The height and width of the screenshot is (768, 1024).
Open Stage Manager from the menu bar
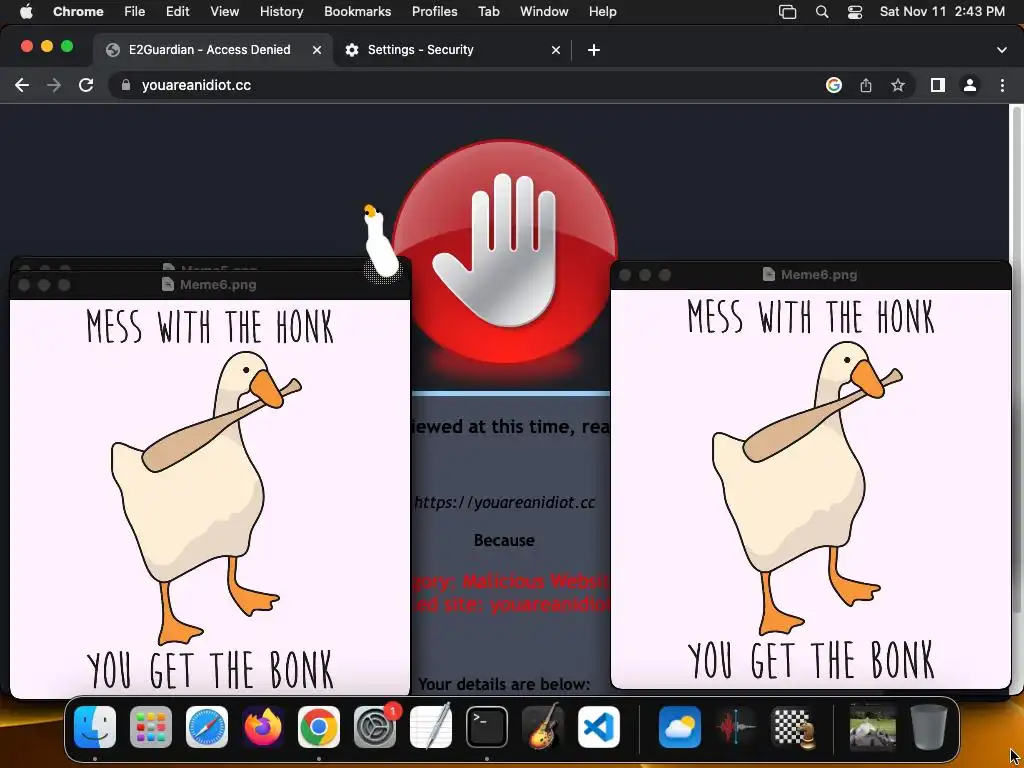point(788,12)
